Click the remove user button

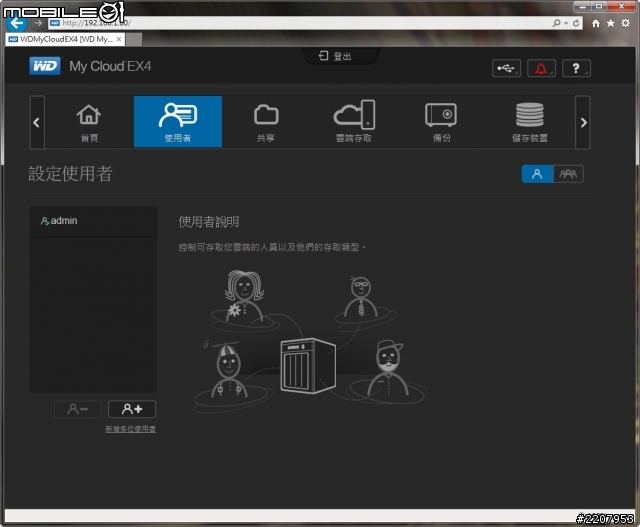(78, 409)
